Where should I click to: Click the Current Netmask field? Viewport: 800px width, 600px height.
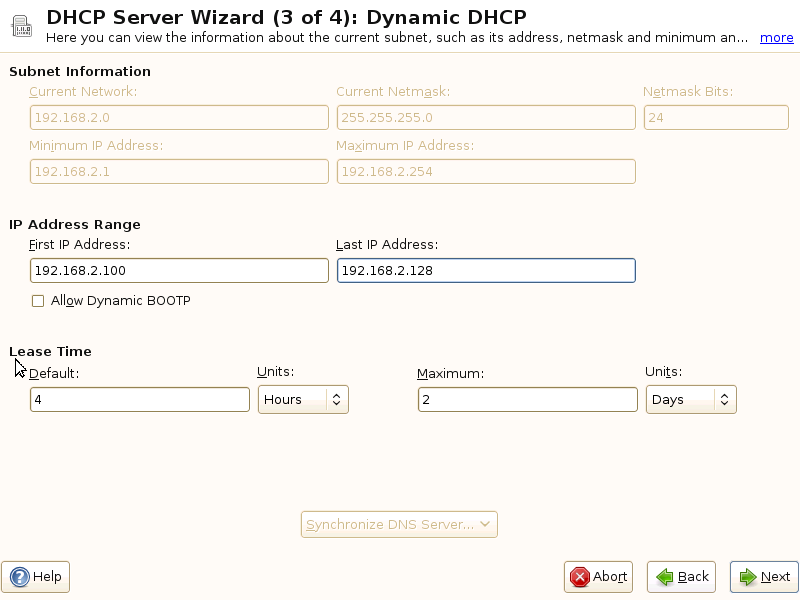coord(486,118)
